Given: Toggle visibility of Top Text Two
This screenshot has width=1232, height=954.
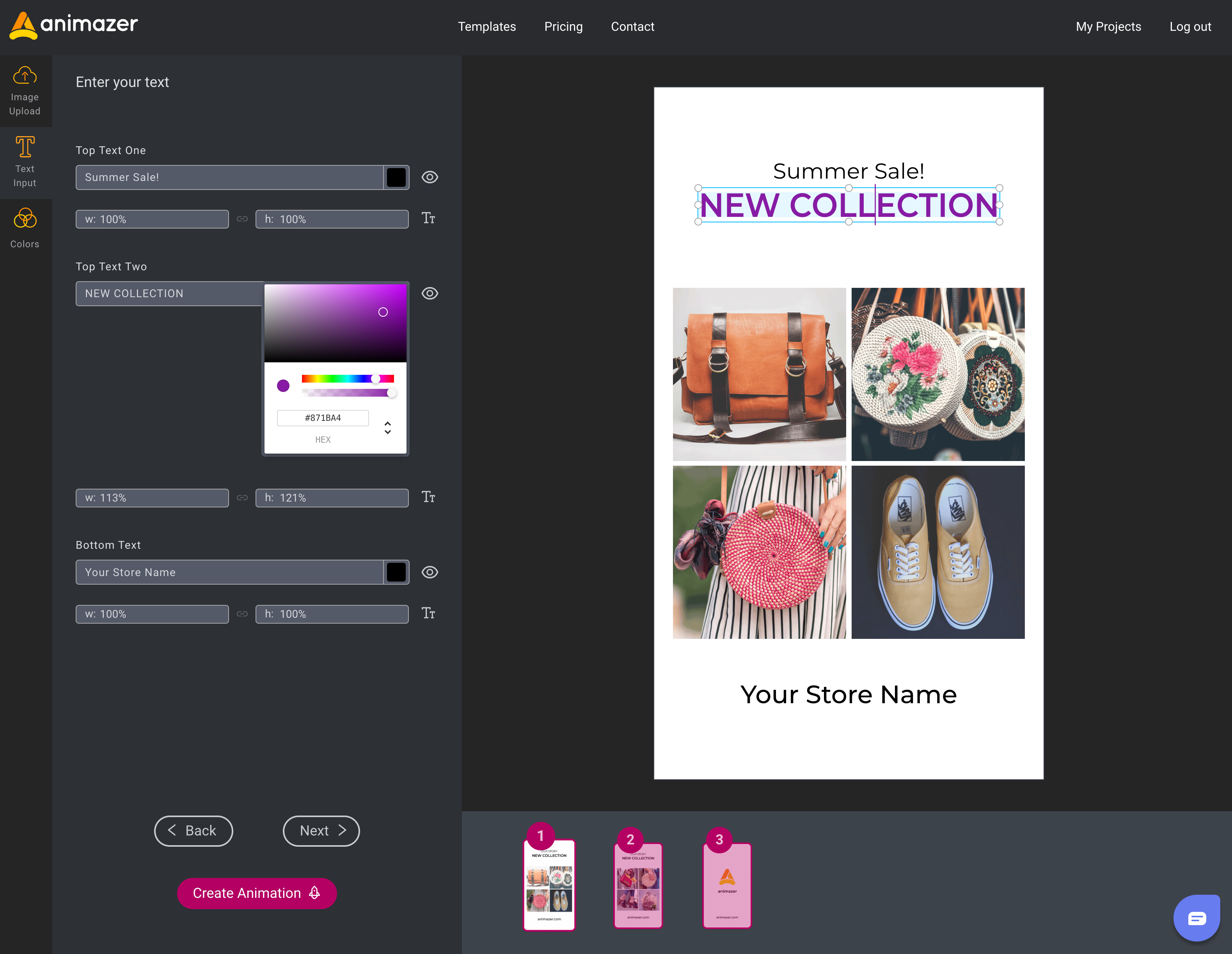Looking at the screenshot, I should tap(430, 293).
